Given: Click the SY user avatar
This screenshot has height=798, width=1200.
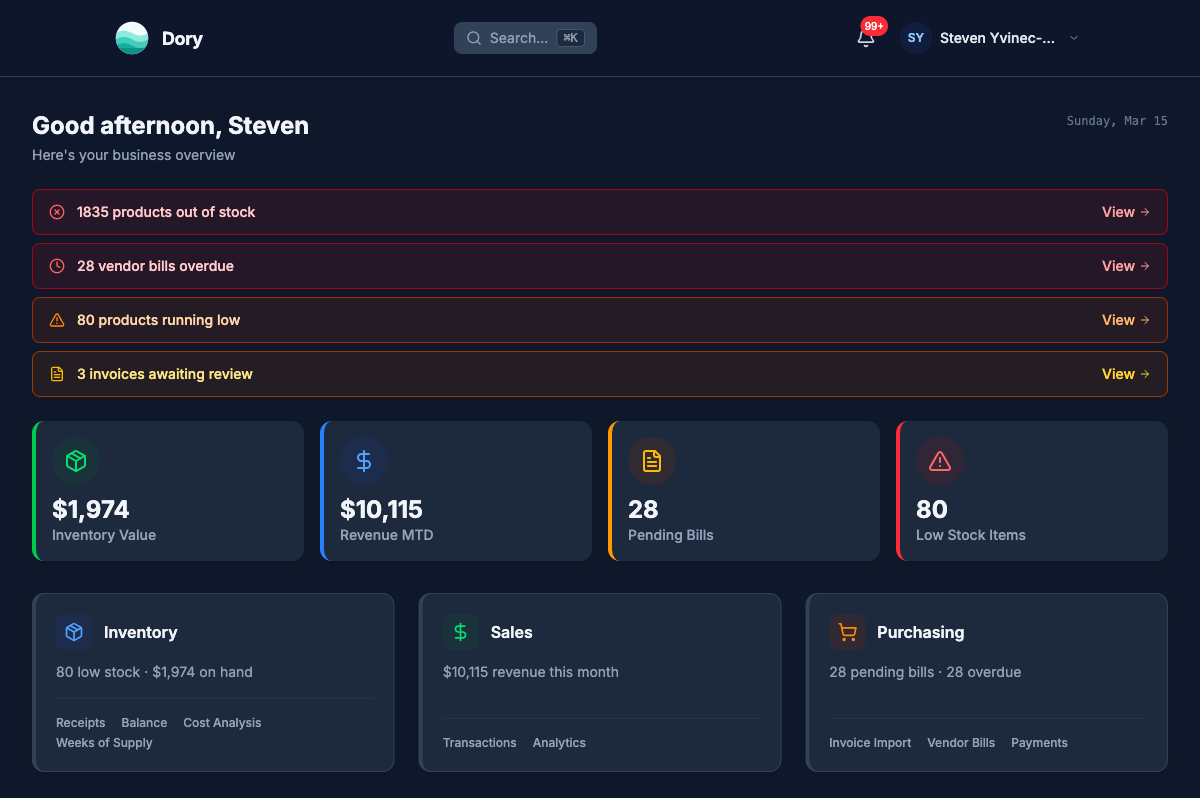Looking at the screenshot, I should (915, 38).
